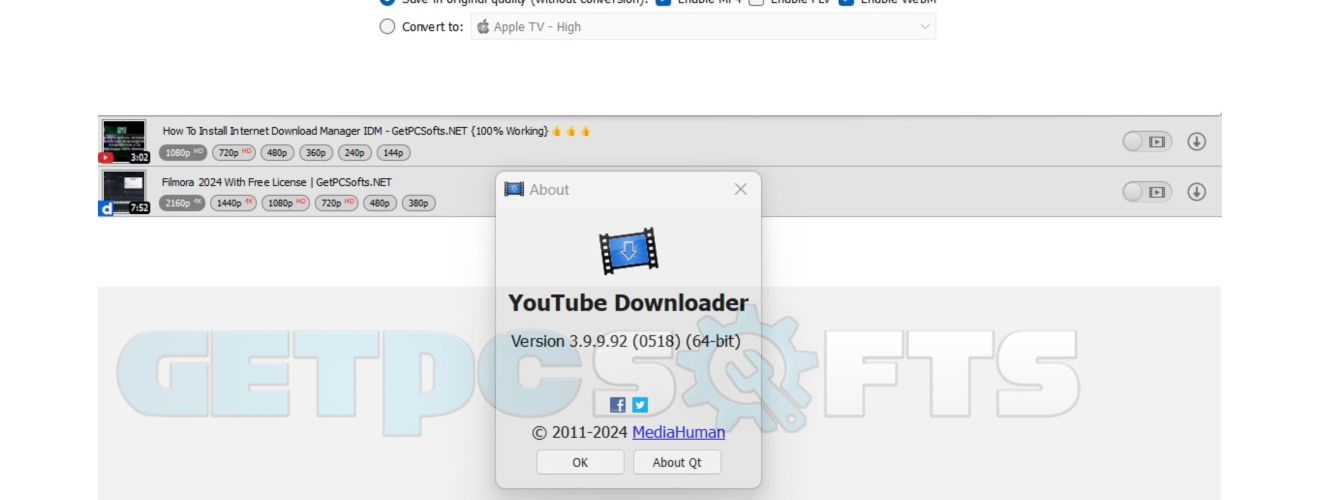Click the 'Version 3.9.9.92 (0518) (64-bit)' text

626,341
